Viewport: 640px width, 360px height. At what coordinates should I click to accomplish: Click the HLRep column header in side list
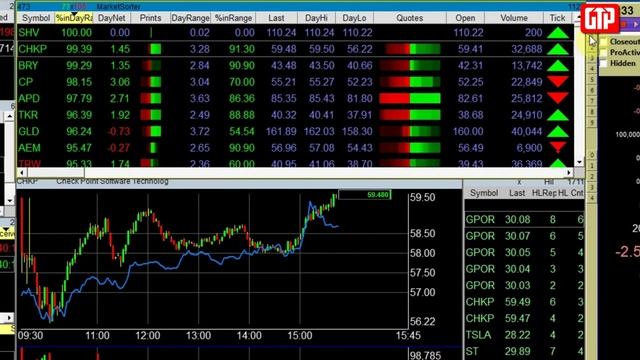click(x=544, y=193)
